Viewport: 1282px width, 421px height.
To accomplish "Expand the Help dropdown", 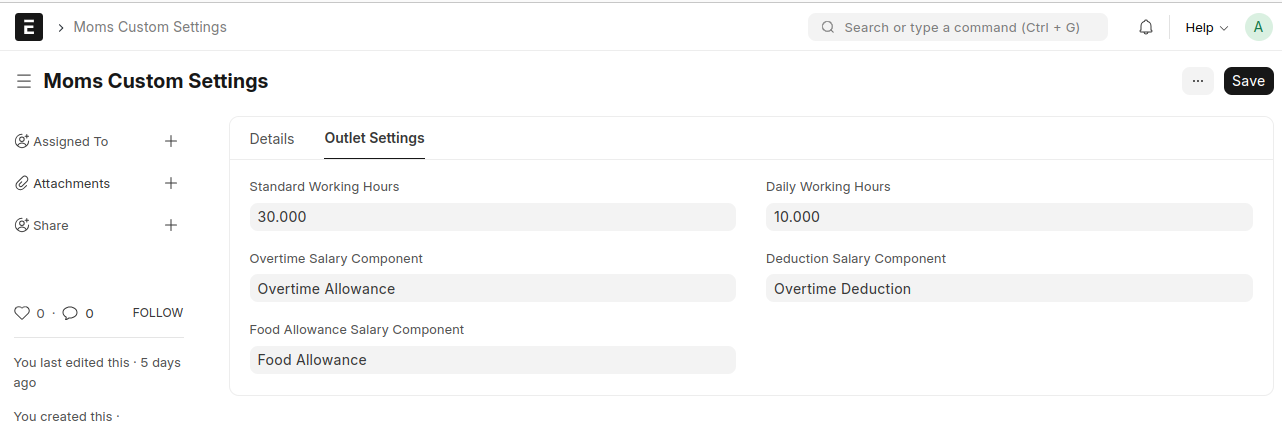I will click(x=1206, y=27).
